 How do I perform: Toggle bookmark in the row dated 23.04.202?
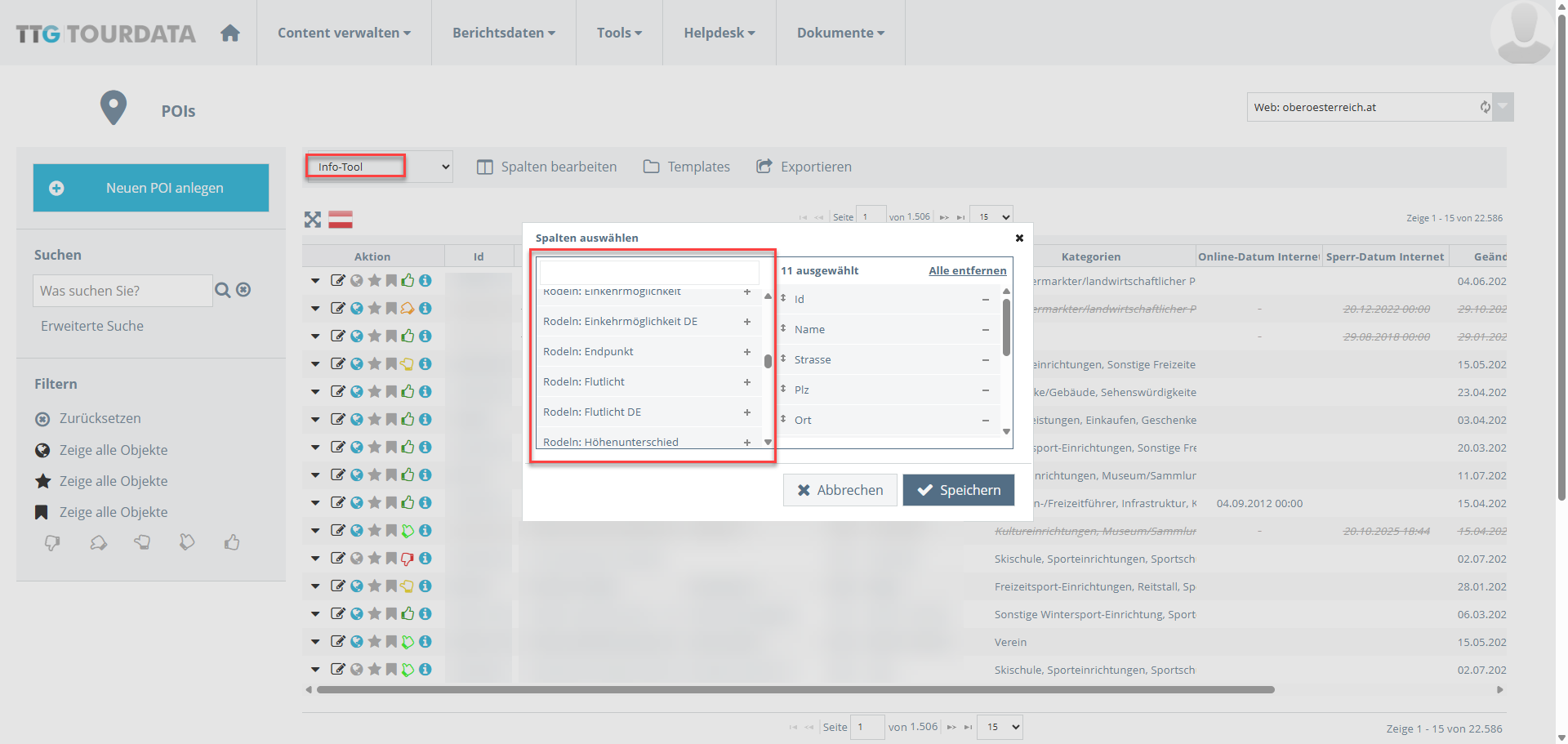click(391, 391)
